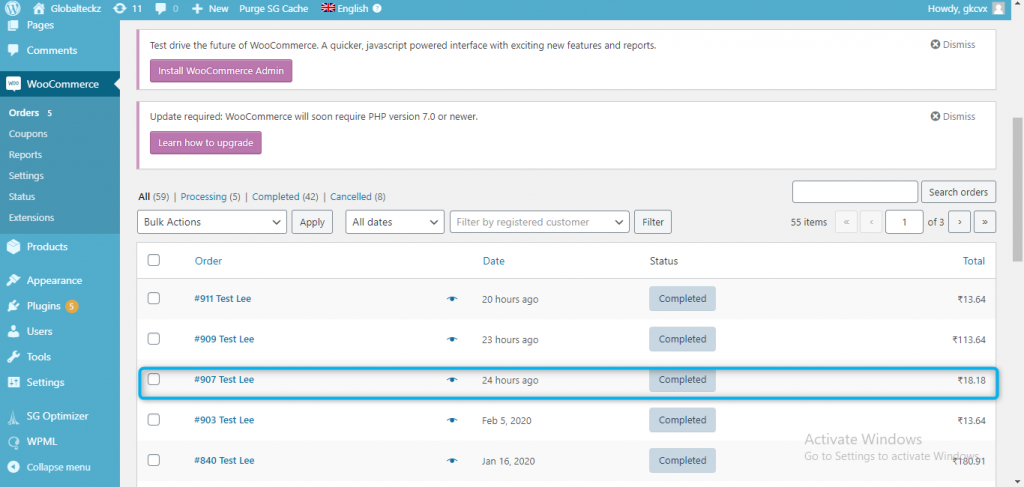Open Filter by registered customer dropdown
This screenshot has width=1024, height=487.
point(540,222)
